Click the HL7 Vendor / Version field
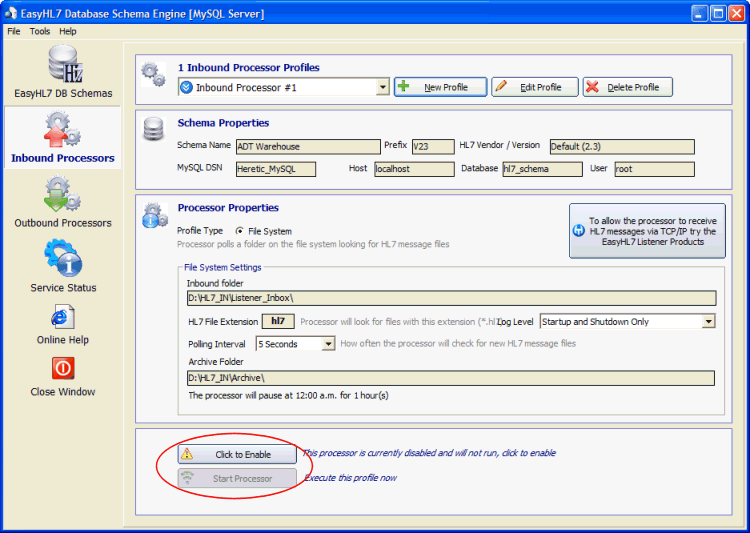Screen dimensions: 750x533 [x=622, y=146]
